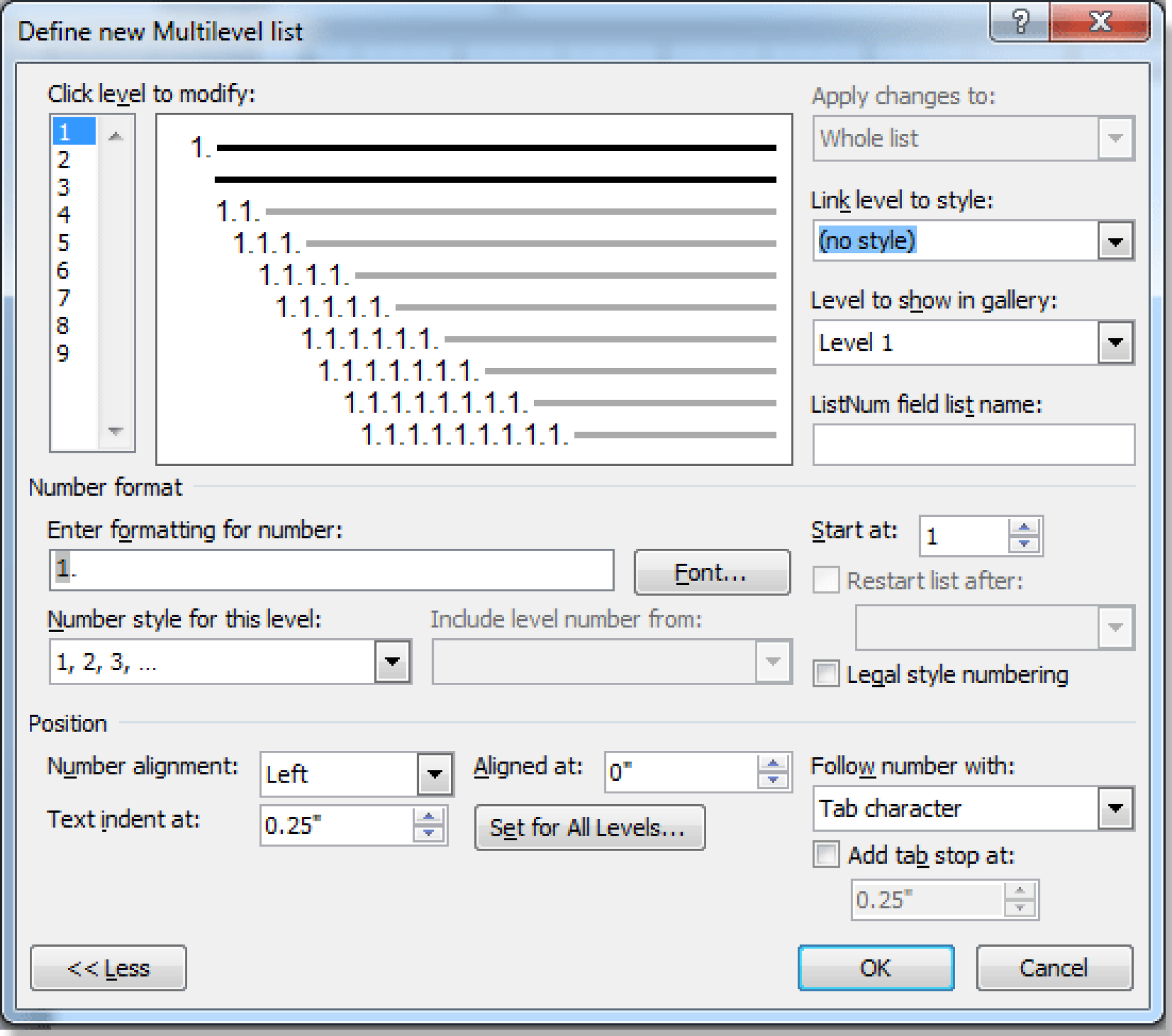This screenshot has height=1036, width=1172.
Task: Enable Legal style numbering
Action: tap(826, 675)
